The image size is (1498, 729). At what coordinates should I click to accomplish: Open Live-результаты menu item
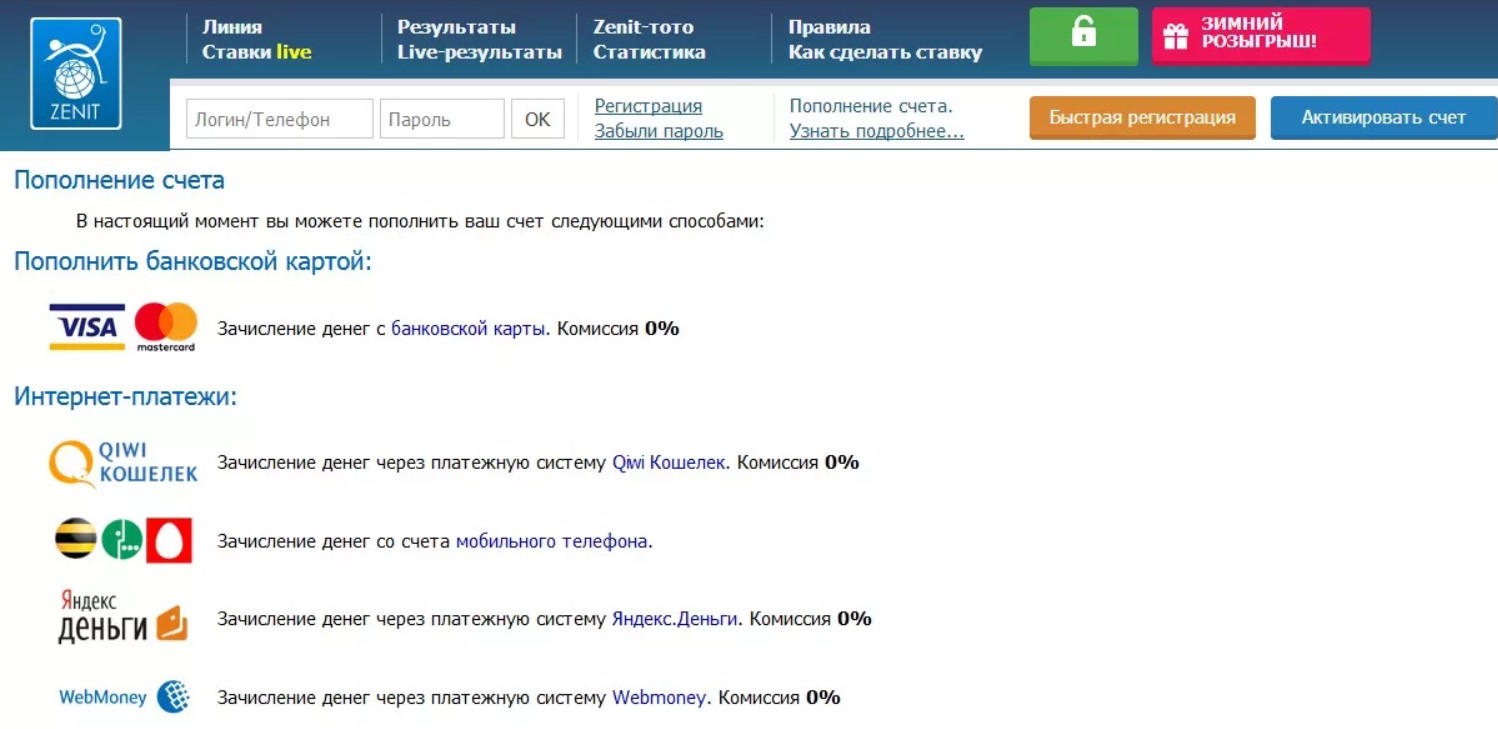click(x=479, y=52)
